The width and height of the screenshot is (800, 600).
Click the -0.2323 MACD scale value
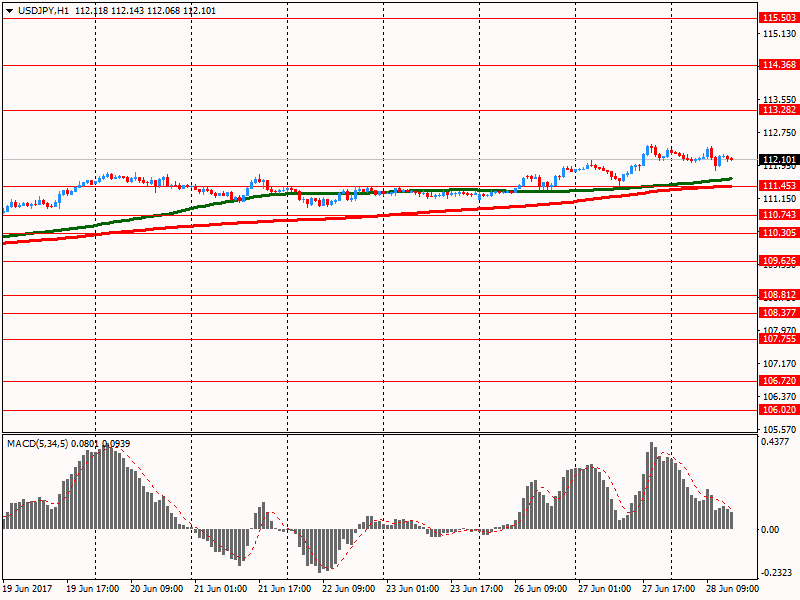coord(778,573)
